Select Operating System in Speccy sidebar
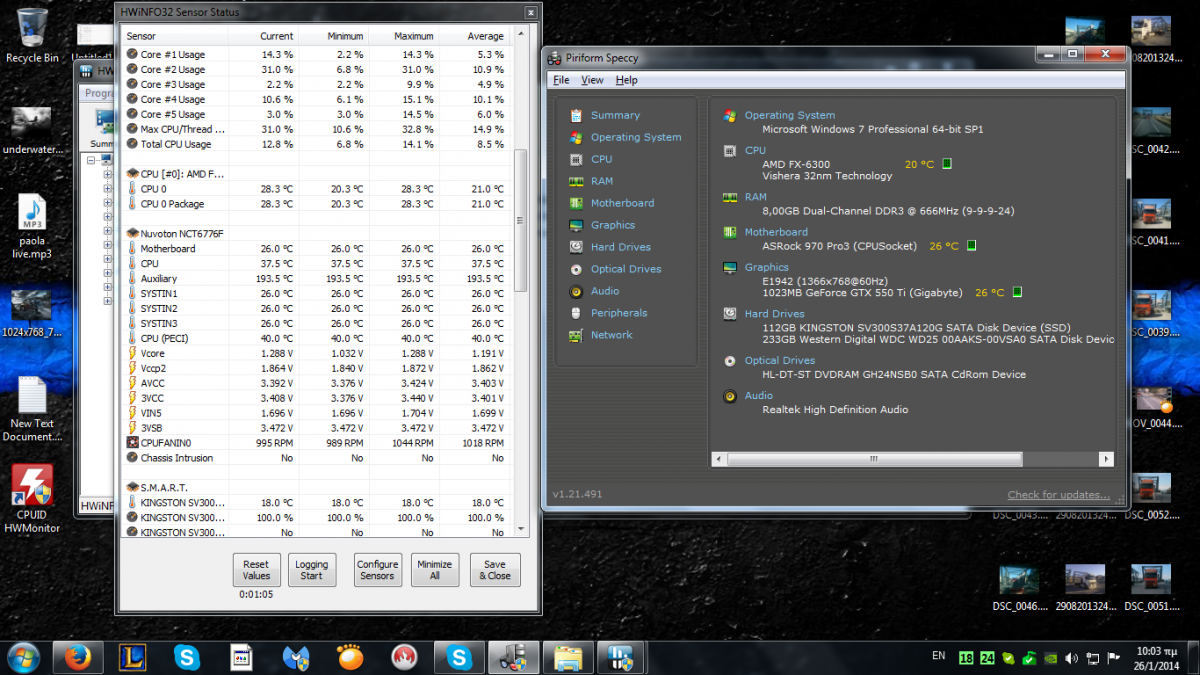Screen dimensions: 1200x675 (x=634, y=137)
